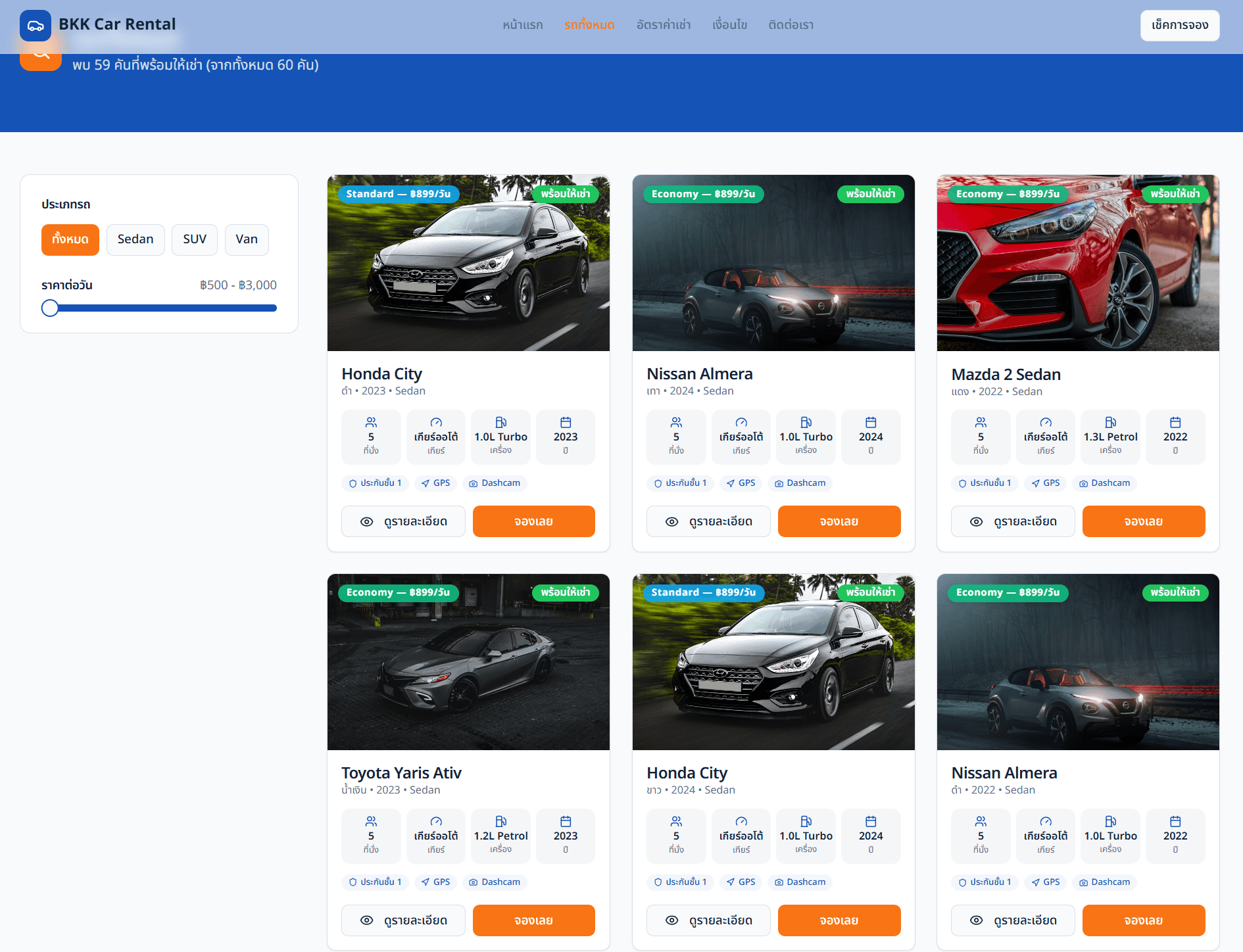Select the Van car type filter
Viewport: 1243px width, 952px height.
[247, 239]
